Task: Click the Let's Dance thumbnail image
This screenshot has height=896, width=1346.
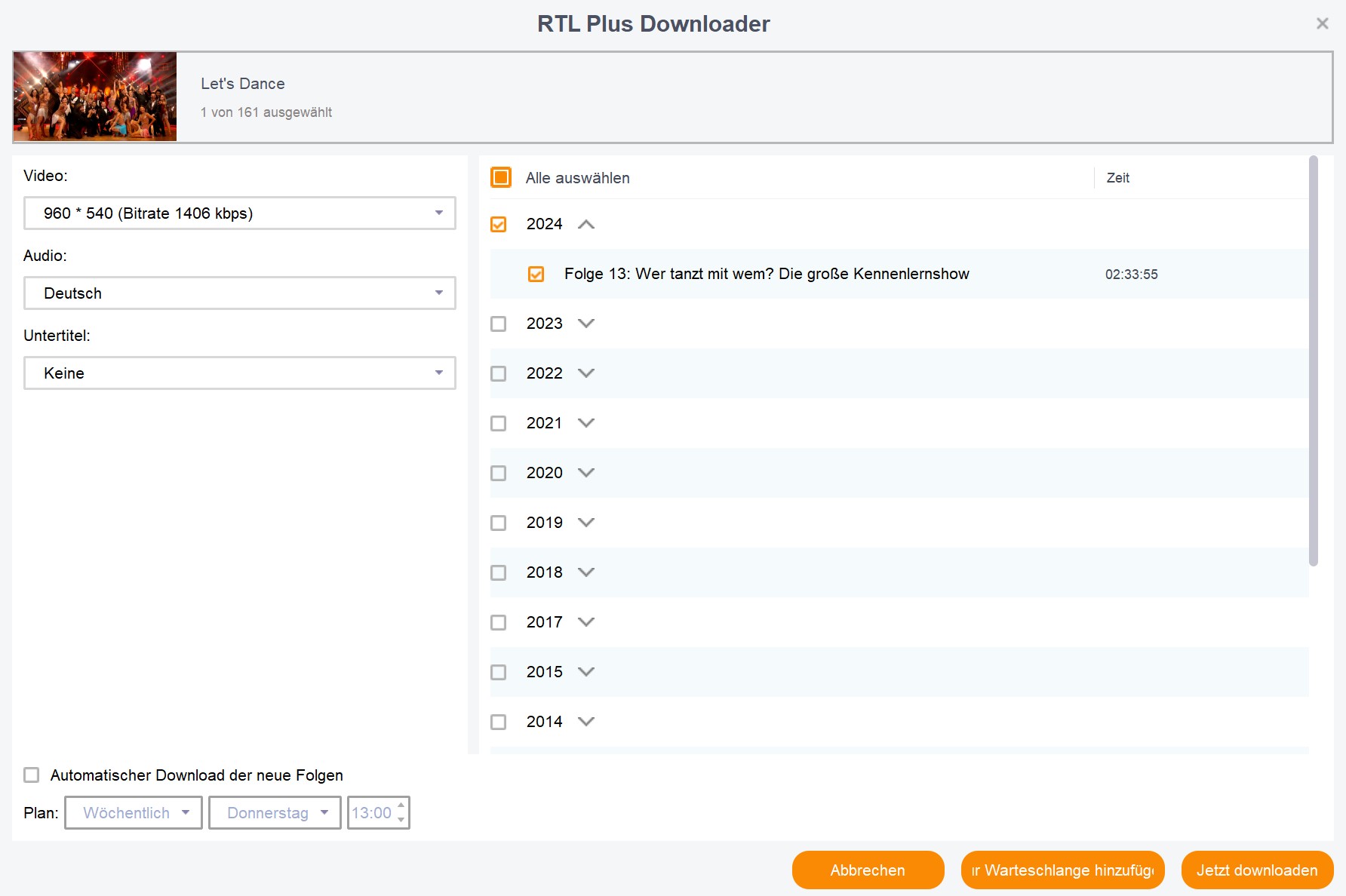Action: pos(95,97)
